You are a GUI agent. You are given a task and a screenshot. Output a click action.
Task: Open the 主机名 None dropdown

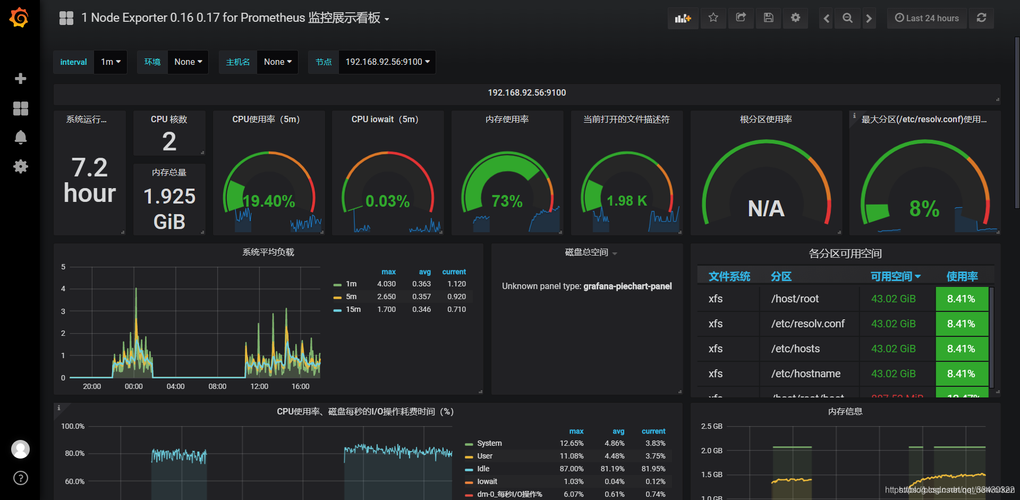[x=278, y=62]
